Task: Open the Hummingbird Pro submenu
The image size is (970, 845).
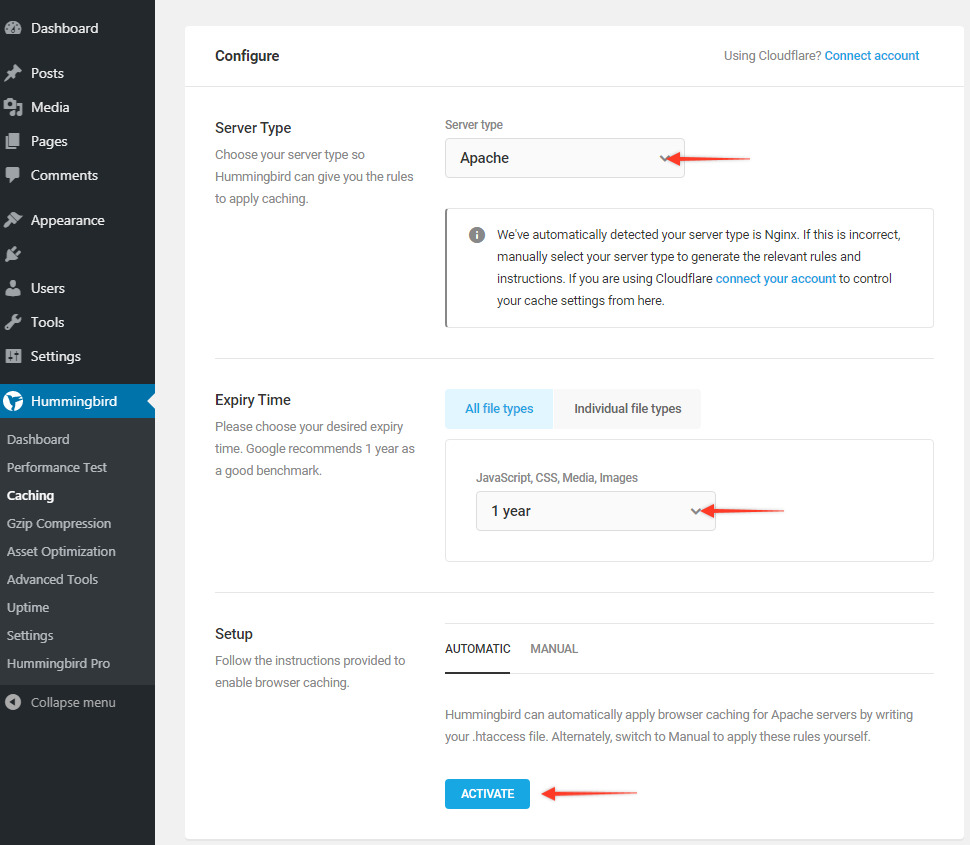Action: 58,663
